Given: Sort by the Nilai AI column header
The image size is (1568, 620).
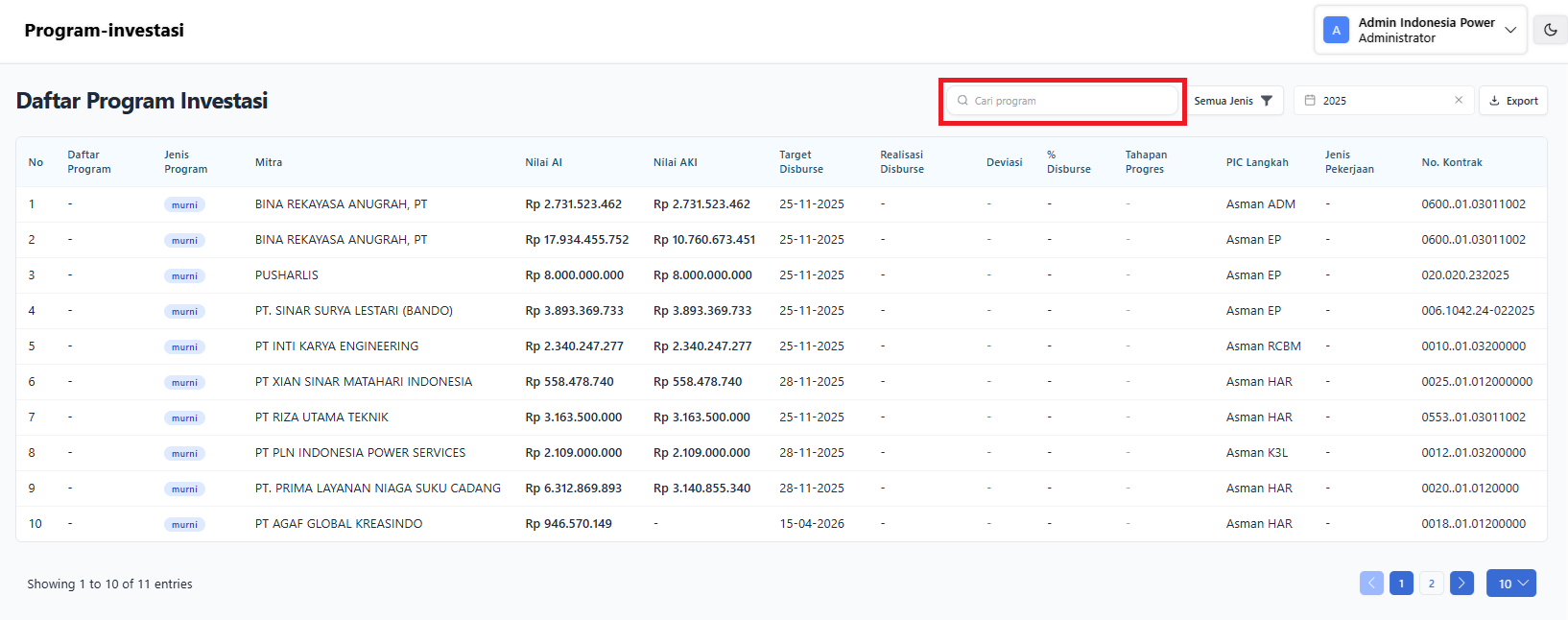Looking at the screenshot, I should click(543, 162).
